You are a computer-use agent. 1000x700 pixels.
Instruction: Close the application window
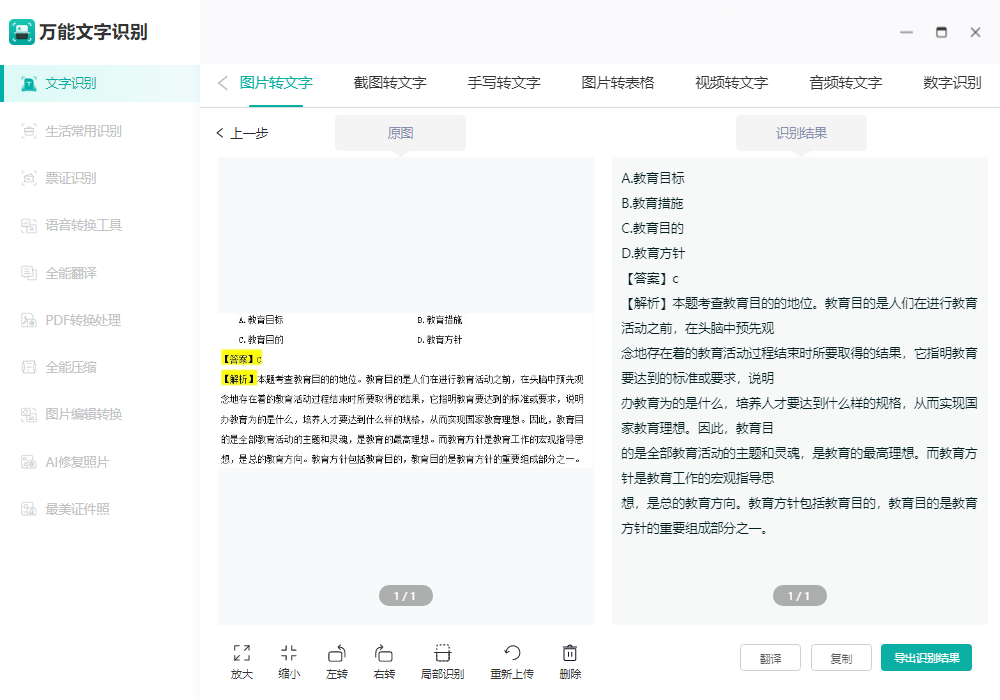click(x=975, y=33)
